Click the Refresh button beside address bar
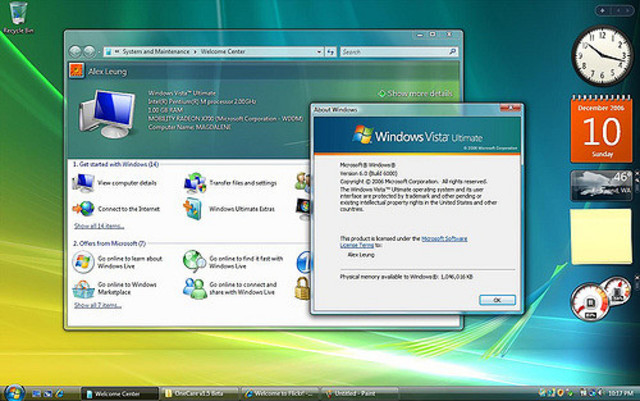The image size is (640, 401). [x=330, y=52]
